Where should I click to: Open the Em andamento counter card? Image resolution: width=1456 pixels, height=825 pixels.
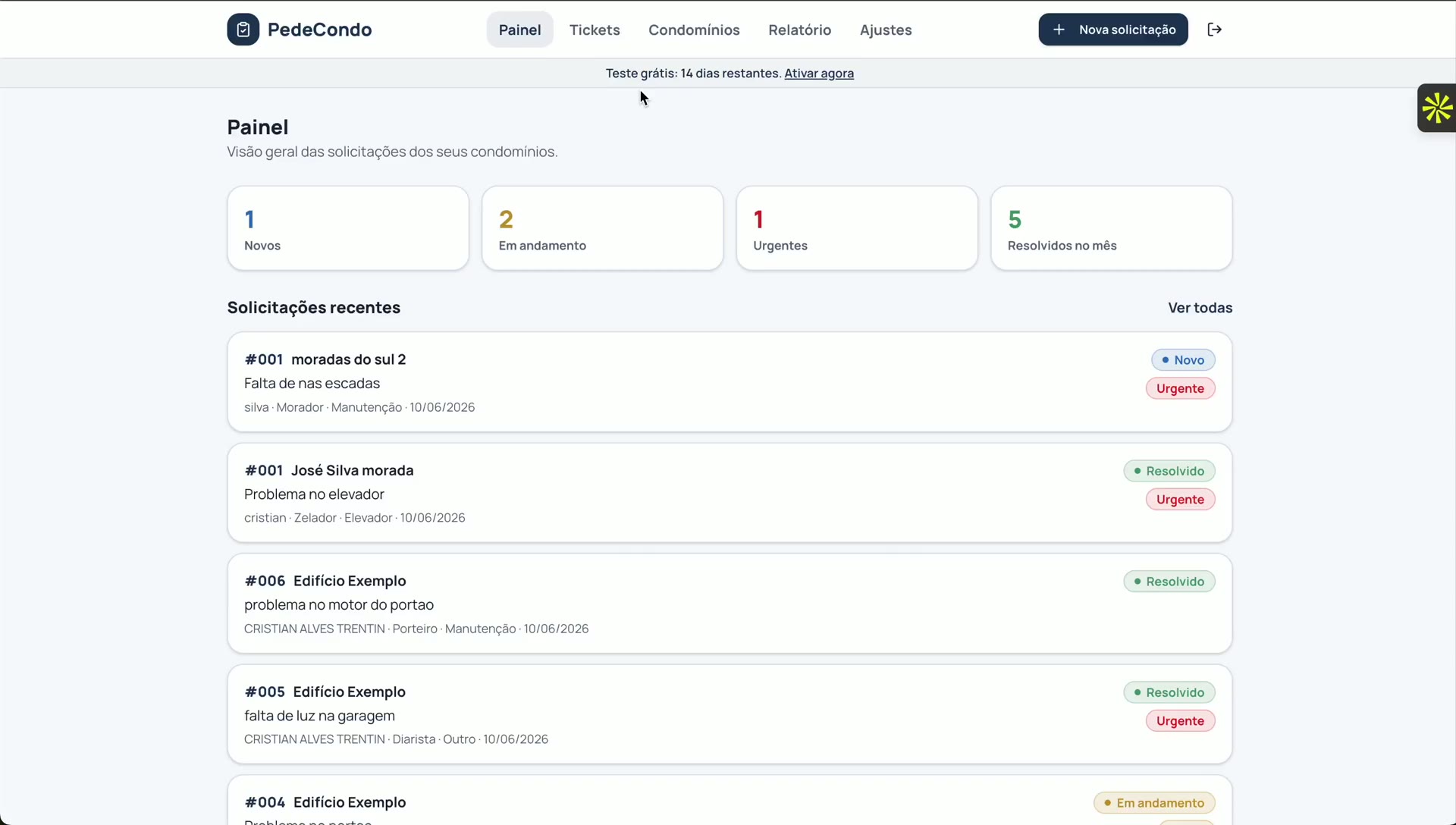click(602, 228)
